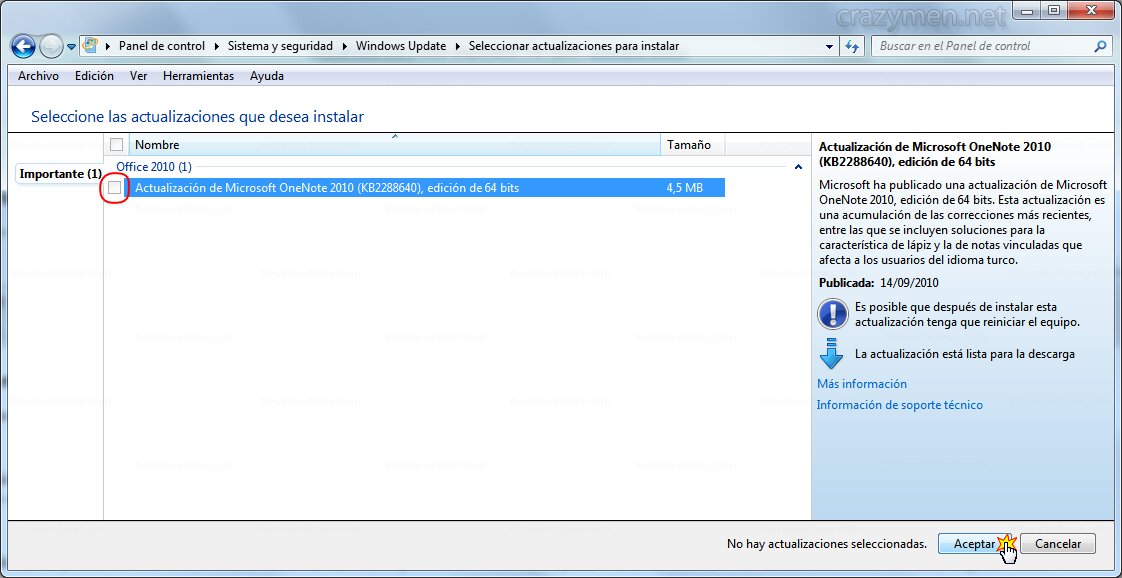Open the Ver menu
Viewport: 1122px width, 578px height.
coord(138,76)
